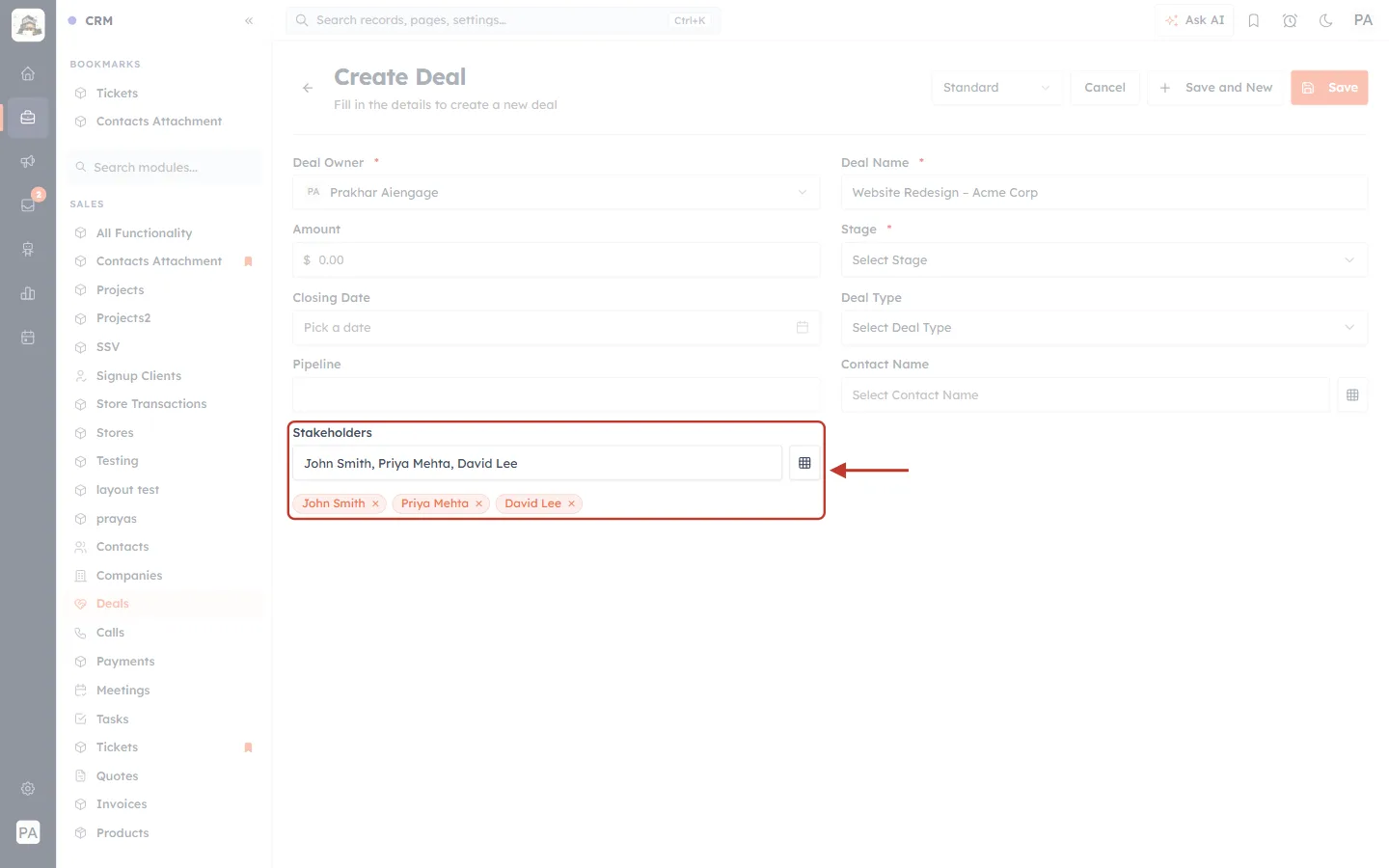Click the Ask AI button
Image resolution: width=1389 pixels, height=868 pixels.
click(1195, 20)
